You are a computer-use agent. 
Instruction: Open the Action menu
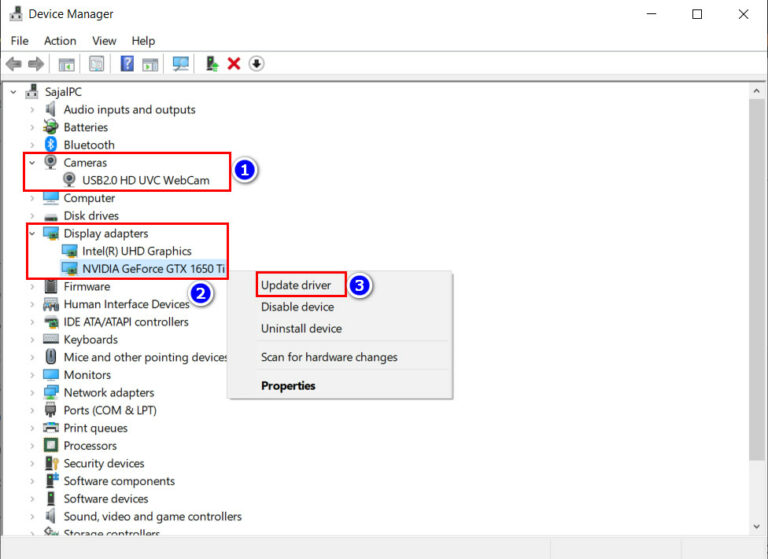[x=60, y=41]
